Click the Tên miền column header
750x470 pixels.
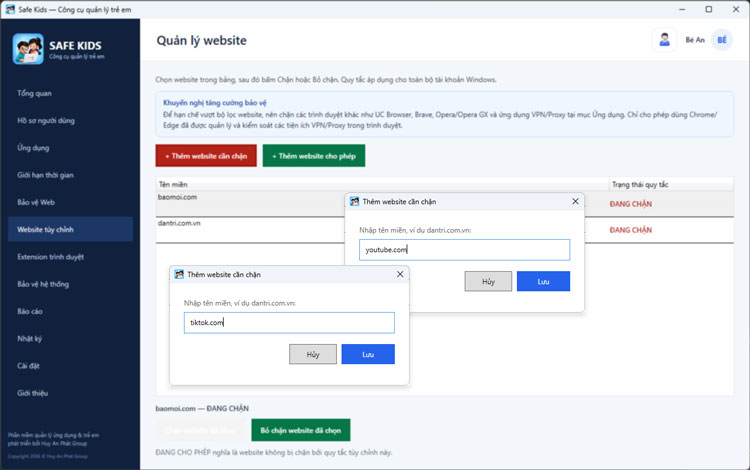click(x=382, y=185)
